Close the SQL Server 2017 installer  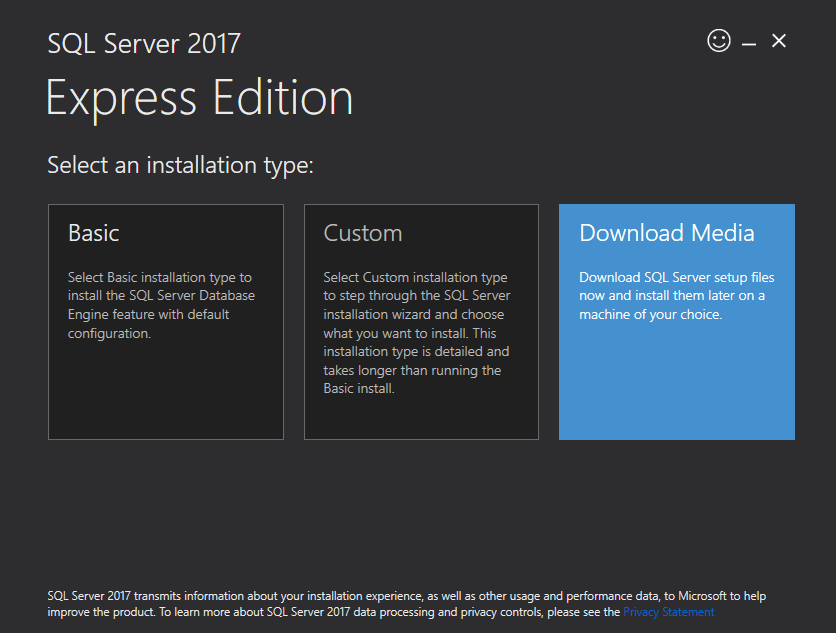click(x=779, y=41)
